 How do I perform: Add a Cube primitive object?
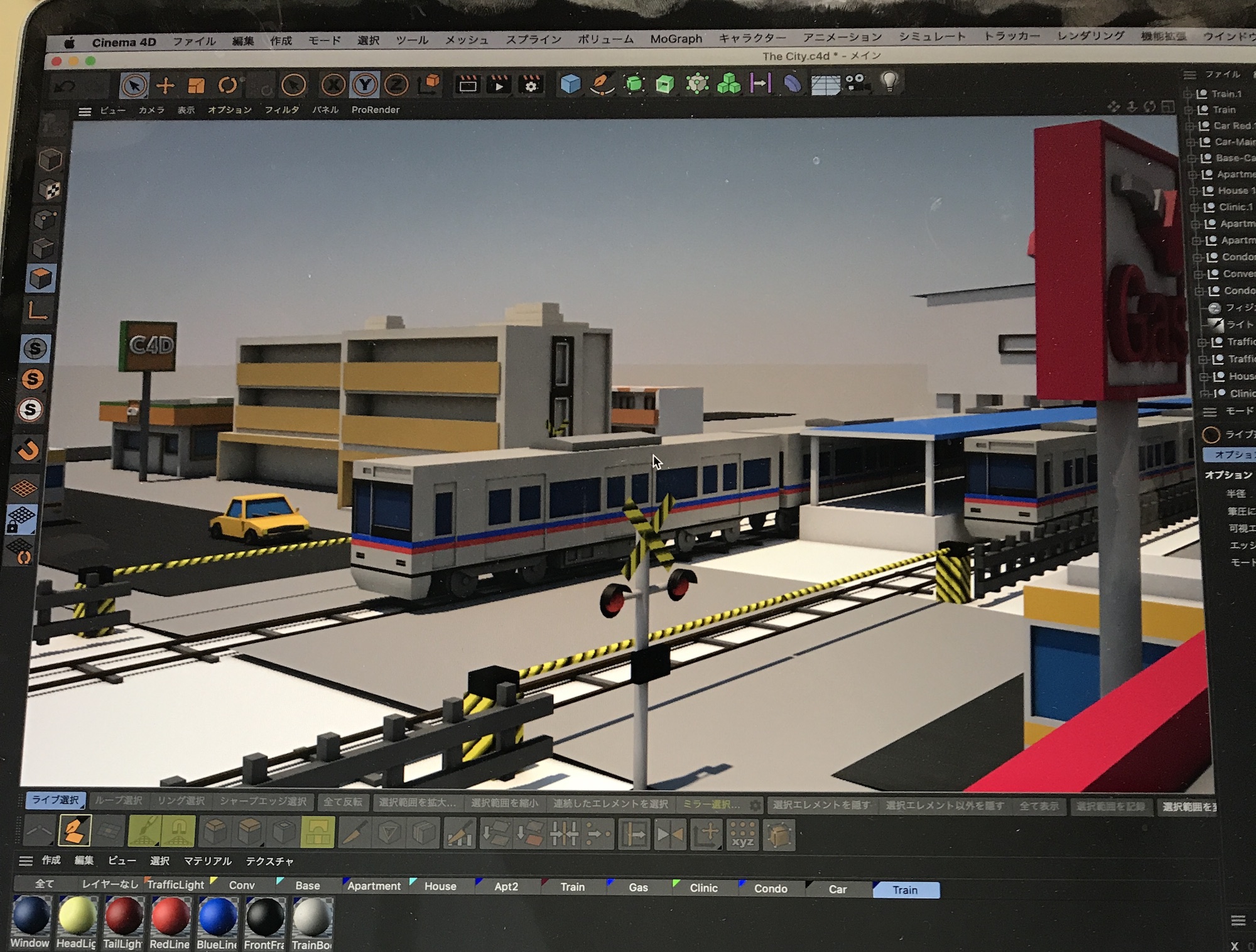(570, 84)
